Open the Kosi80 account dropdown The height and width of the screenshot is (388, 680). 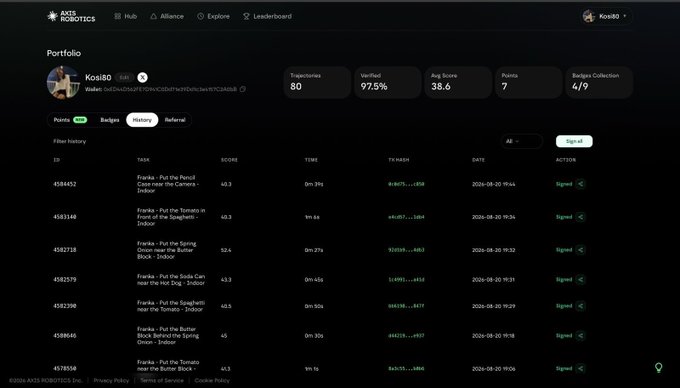606,16
